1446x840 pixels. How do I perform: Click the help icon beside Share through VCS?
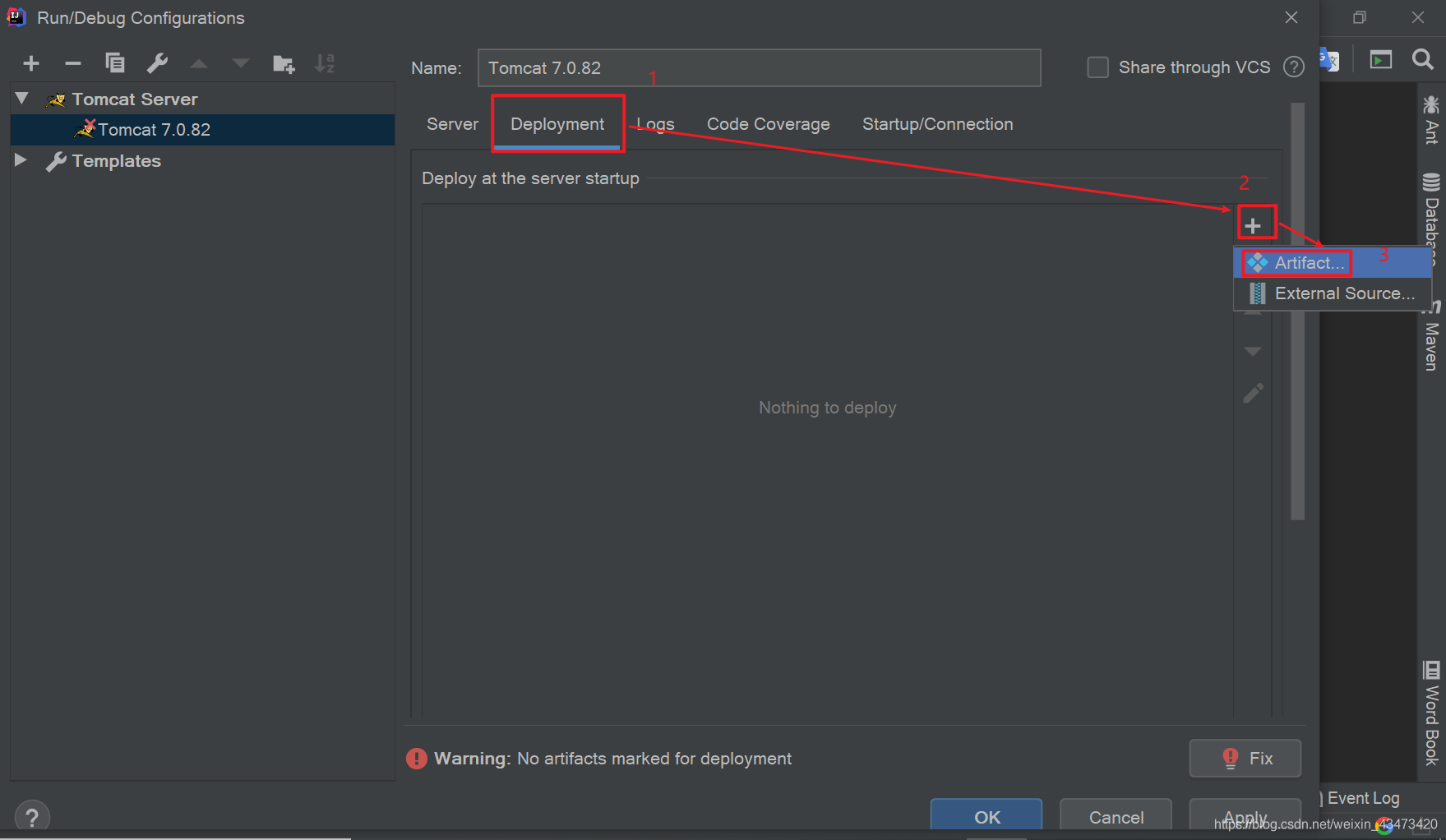pos(1294,67)
